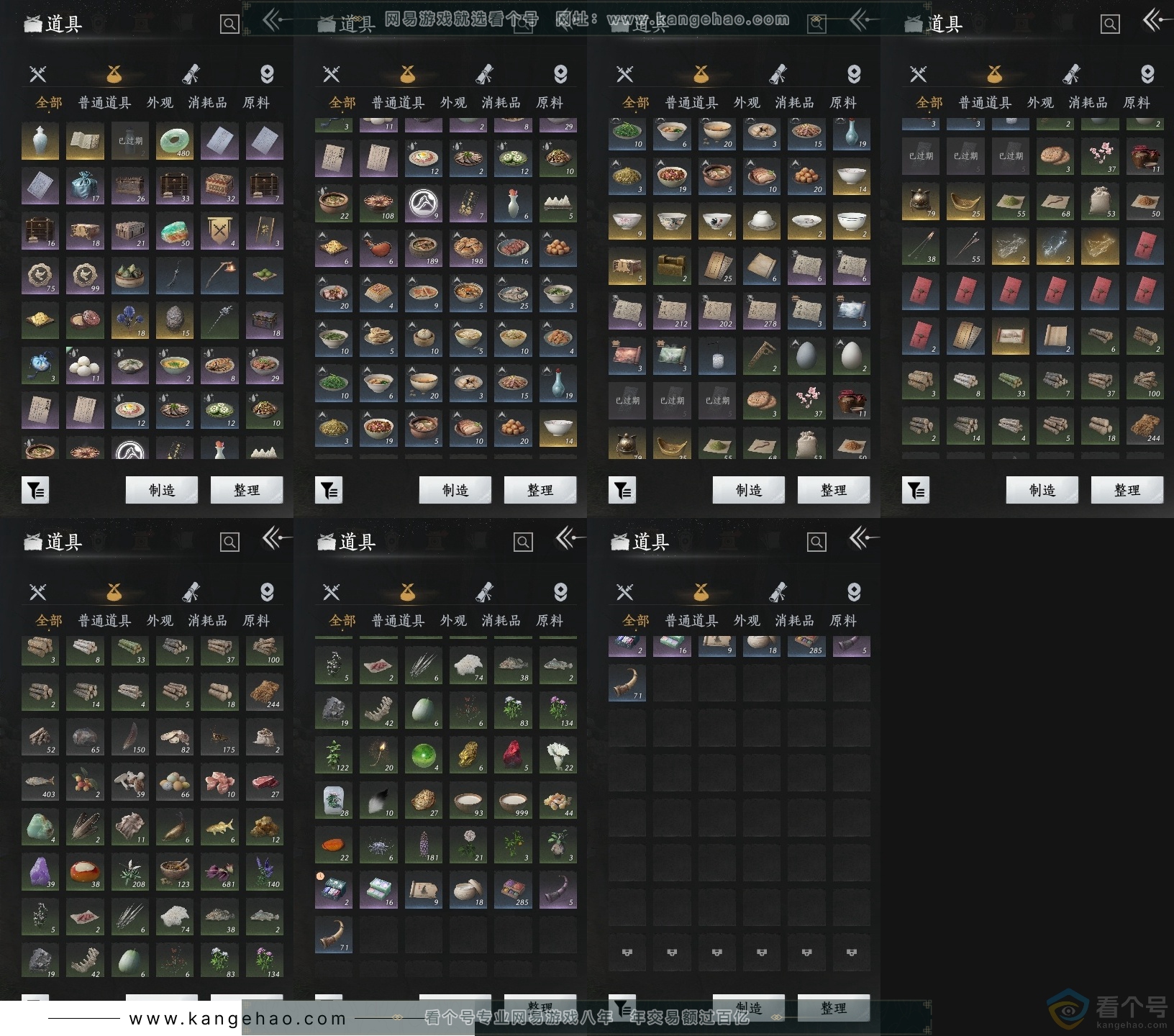Screen dimensions: 1174x1036
Task: Select the colorful box with count 285, bottom-middle panel
Action: point(513,889)
